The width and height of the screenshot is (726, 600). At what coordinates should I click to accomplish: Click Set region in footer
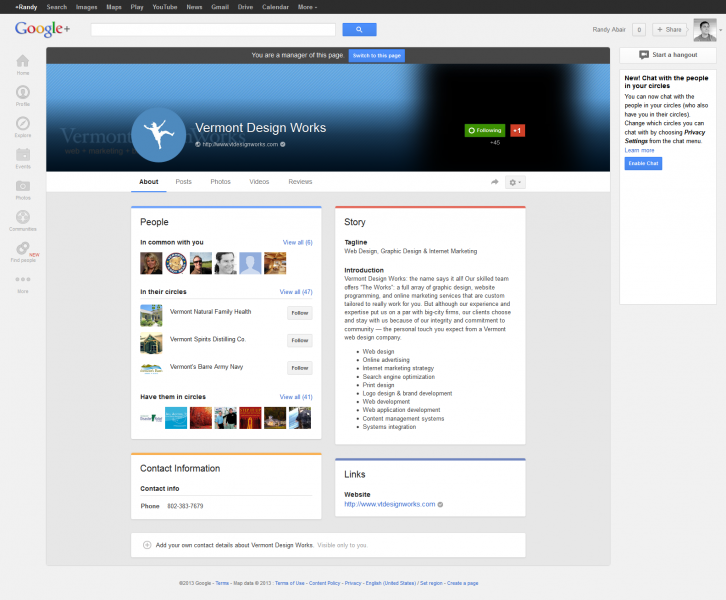click(431, 583)
